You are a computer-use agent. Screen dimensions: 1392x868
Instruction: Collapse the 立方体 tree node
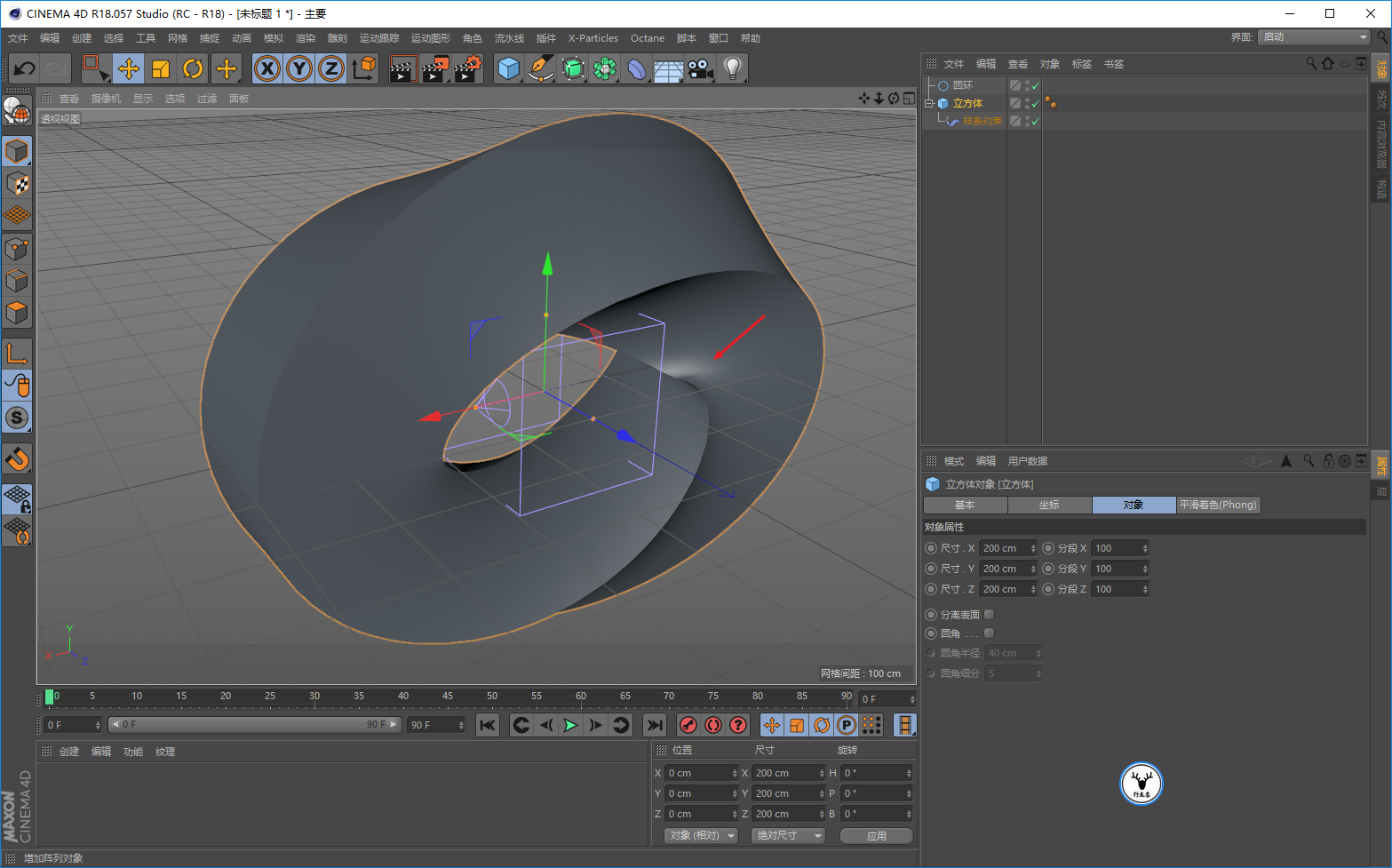click(929, 103)
